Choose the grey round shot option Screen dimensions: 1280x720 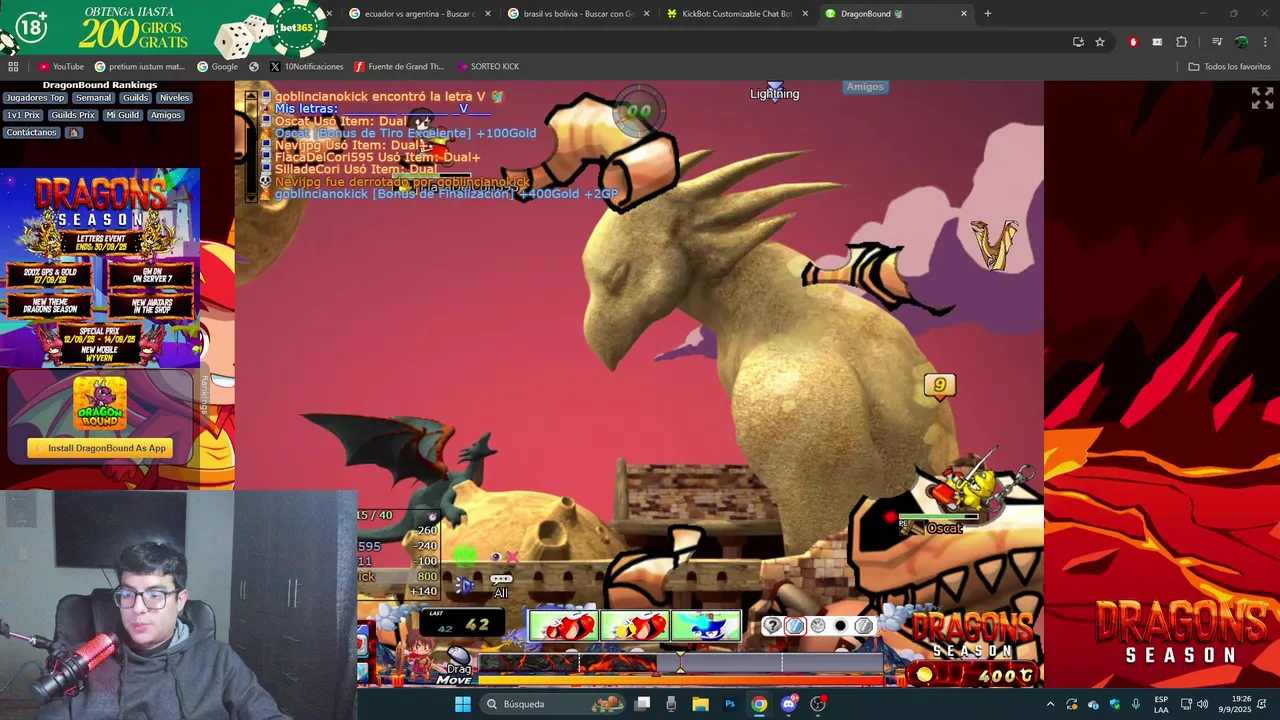click(818, 626)
